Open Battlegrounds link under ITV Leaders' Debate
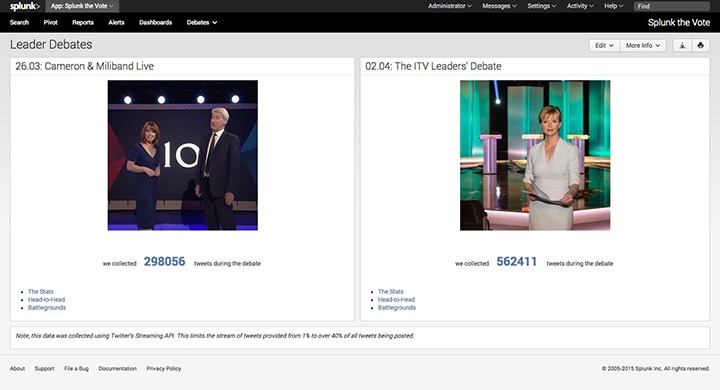 (397, 308)
